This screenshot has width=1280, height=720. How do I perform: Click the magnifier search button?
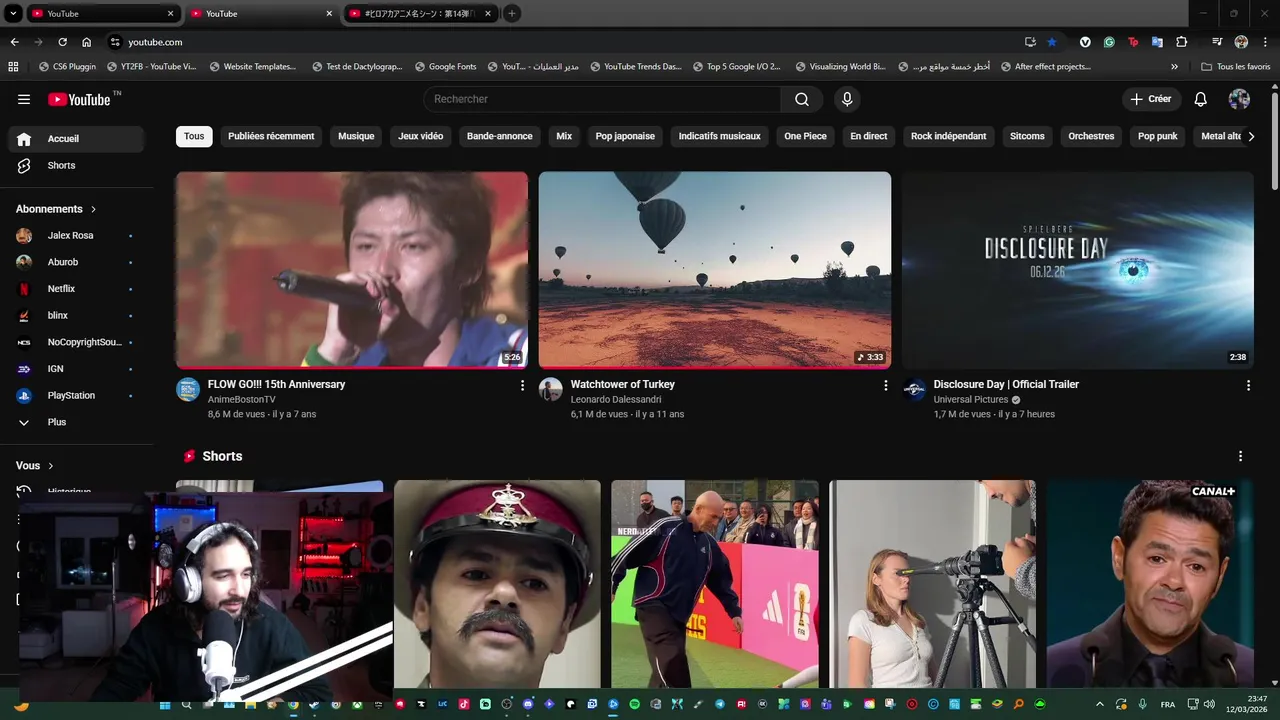[802, 99]
